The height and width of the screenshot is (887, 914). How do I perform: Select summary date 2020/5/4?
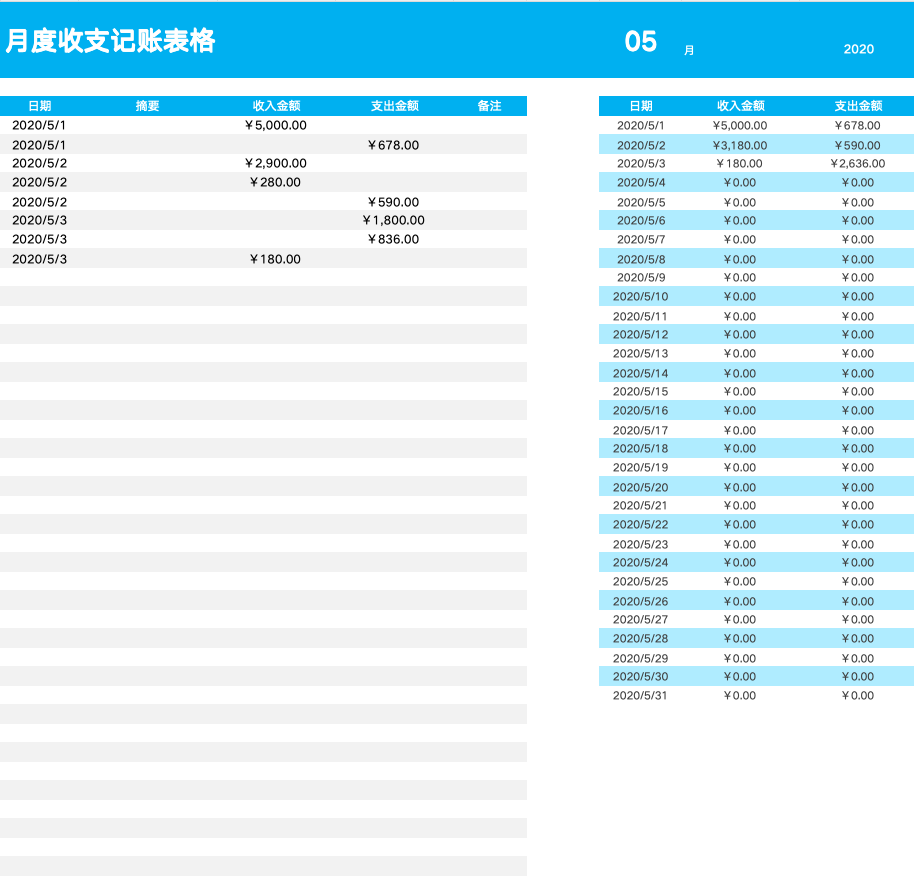click(x=641, y=183)
